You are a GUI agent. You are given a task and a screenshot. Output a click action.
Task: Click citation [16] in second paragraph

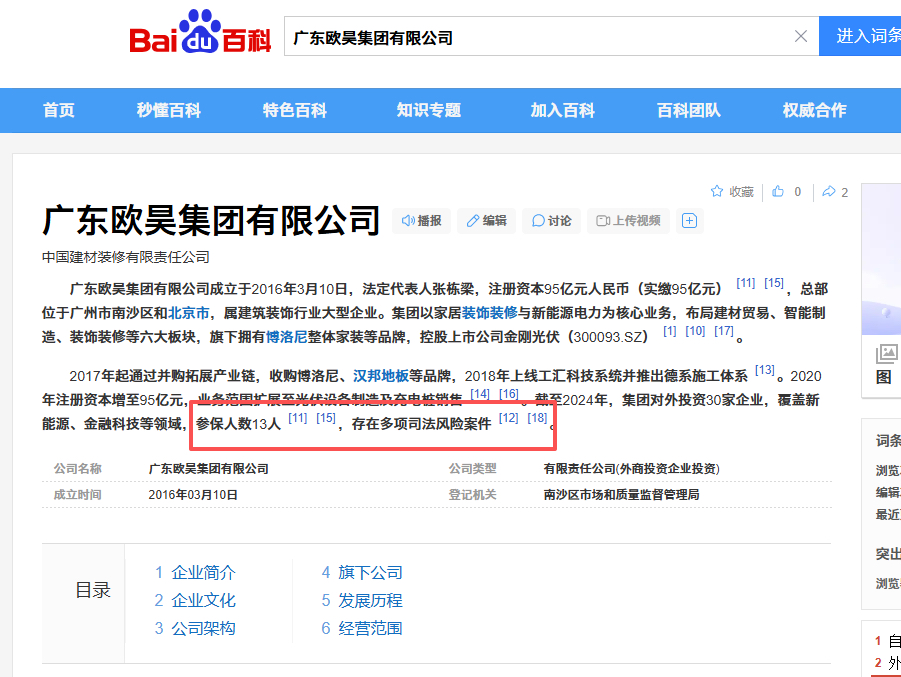click(509, 394)
